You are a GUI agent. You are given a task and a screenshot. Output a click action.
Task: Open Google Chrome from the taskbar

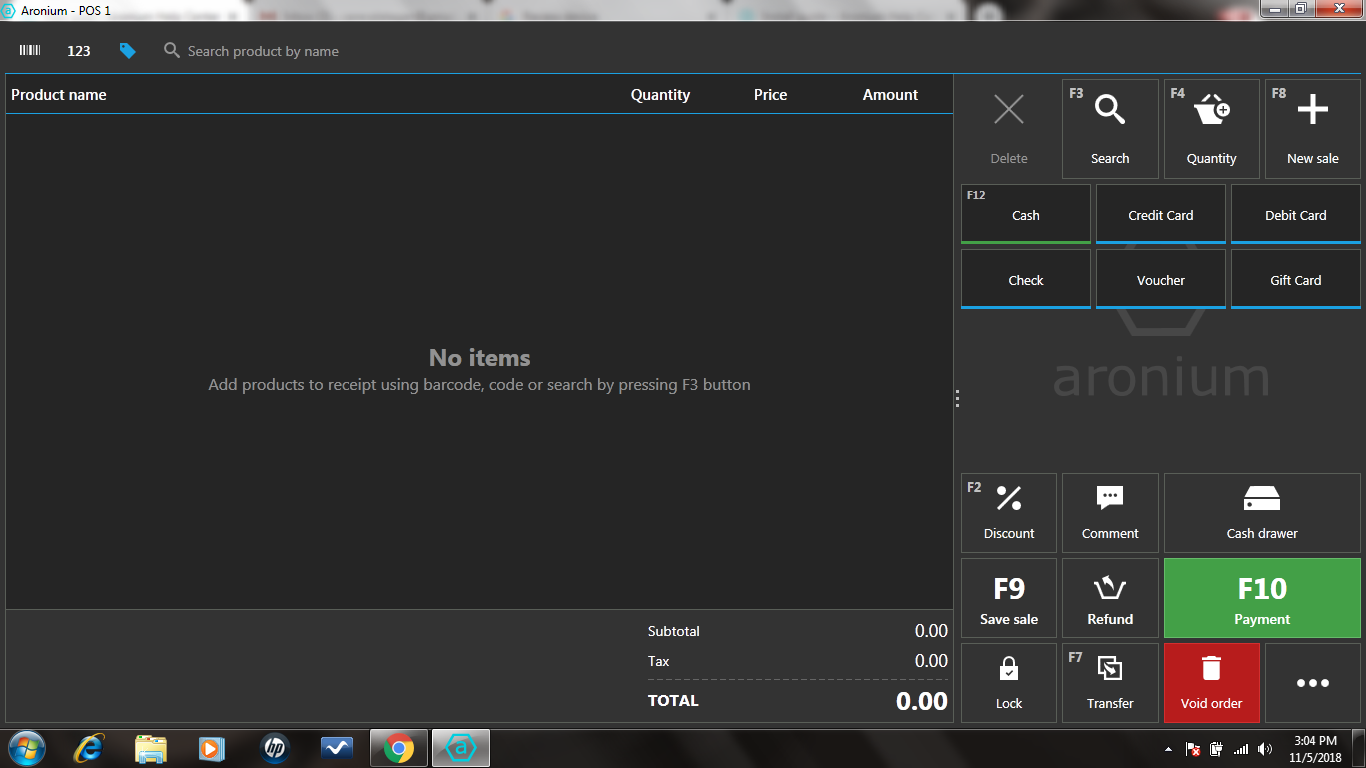[x=399, y=748]
